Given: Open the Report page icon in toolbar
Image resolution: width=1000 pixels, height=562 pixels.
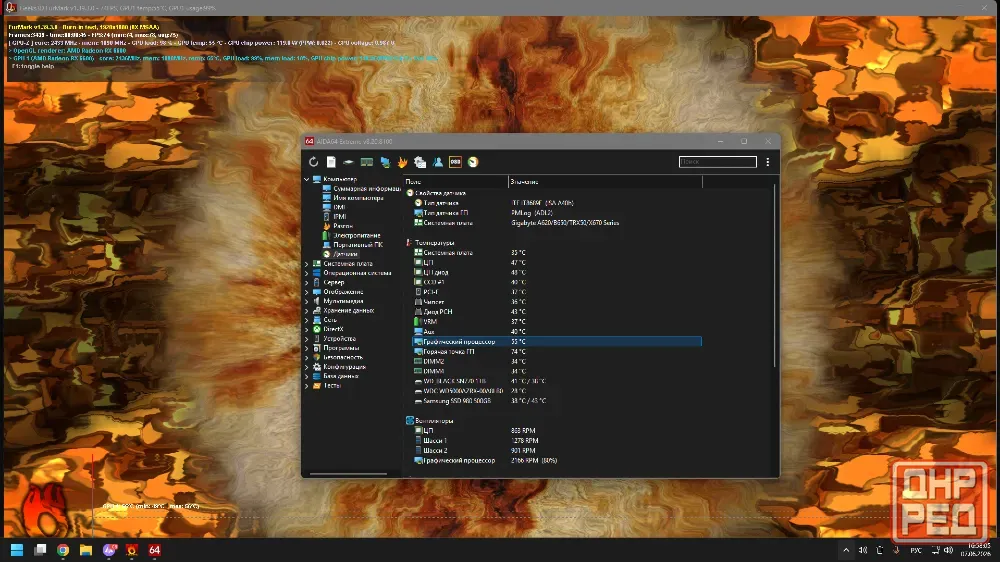Looking at the screenshot, I should (331, 162).
